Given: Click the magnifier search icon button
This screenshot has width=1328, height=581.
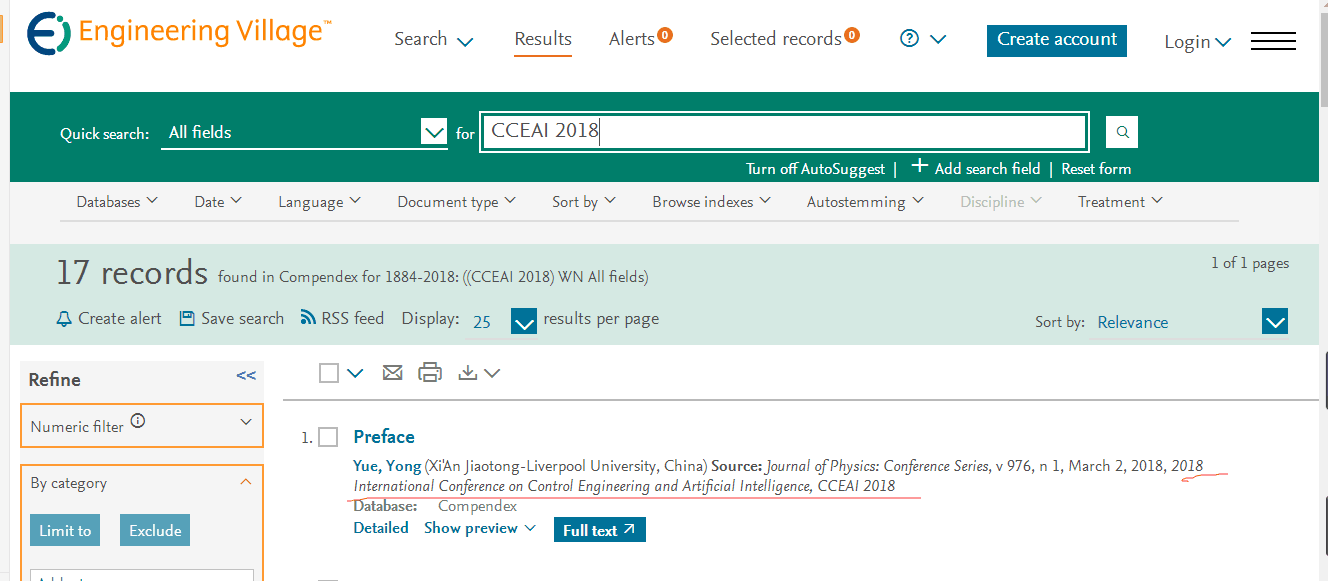Looking at the screenshot, I should 1122,132.
